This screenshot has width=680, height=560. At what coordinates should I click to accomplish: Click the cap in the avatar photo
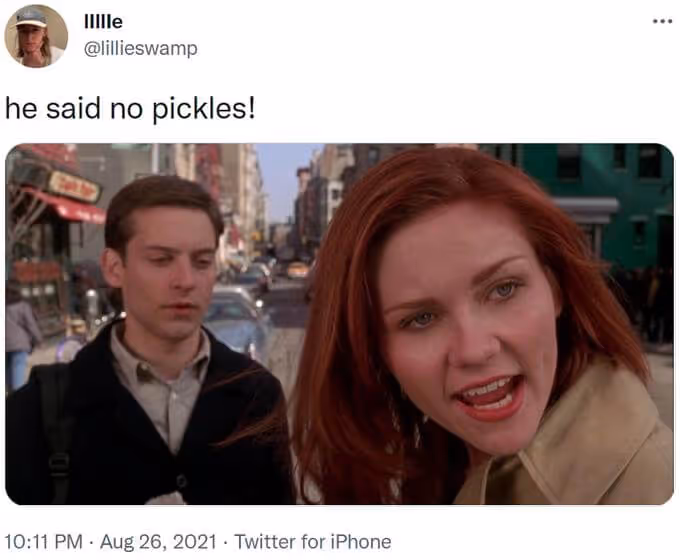(x=30, y=17)
